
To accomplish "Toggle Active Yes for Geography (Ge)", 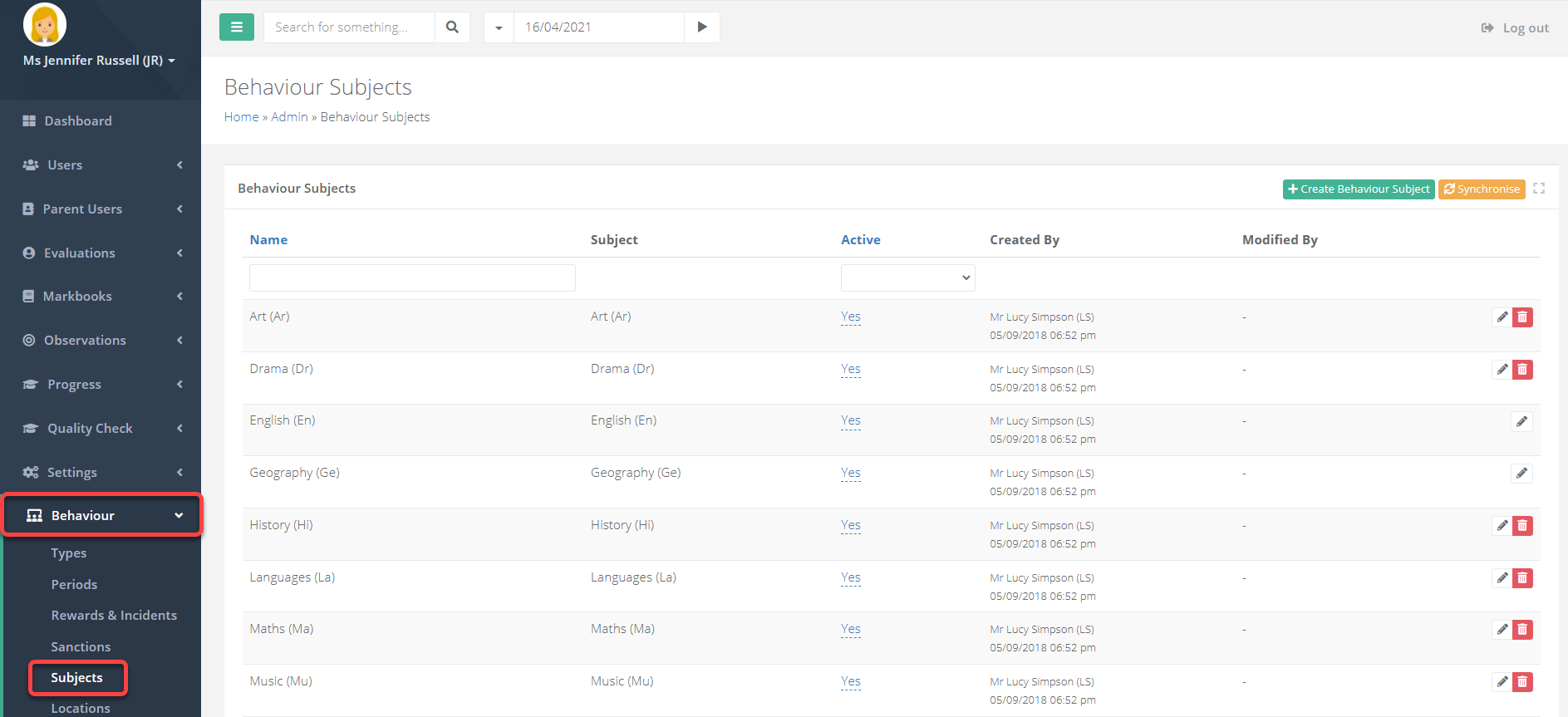I will pos(851,473).
